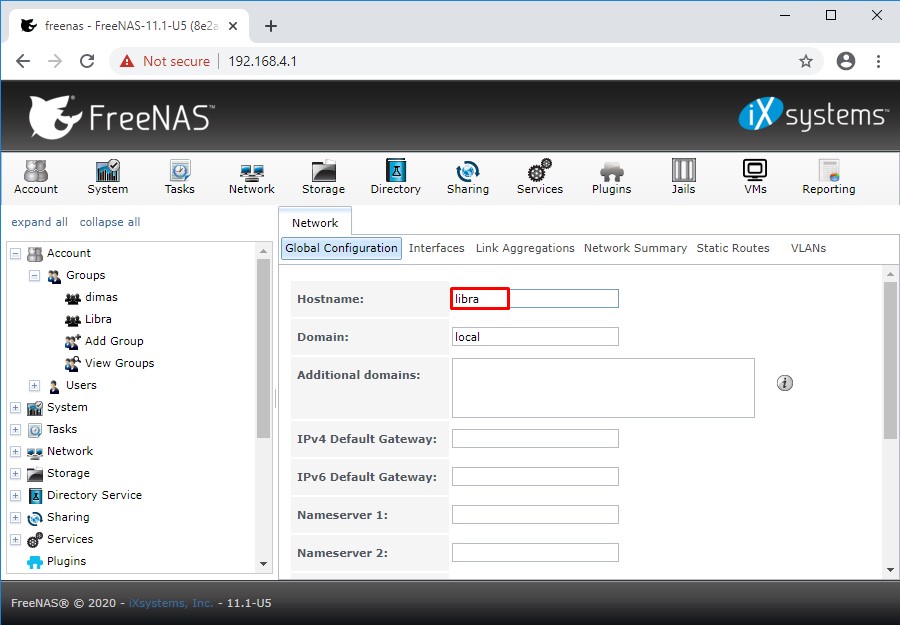Click the iXsystems logo
This screenshot has height=625, width=900.
(x=813, y=114)
